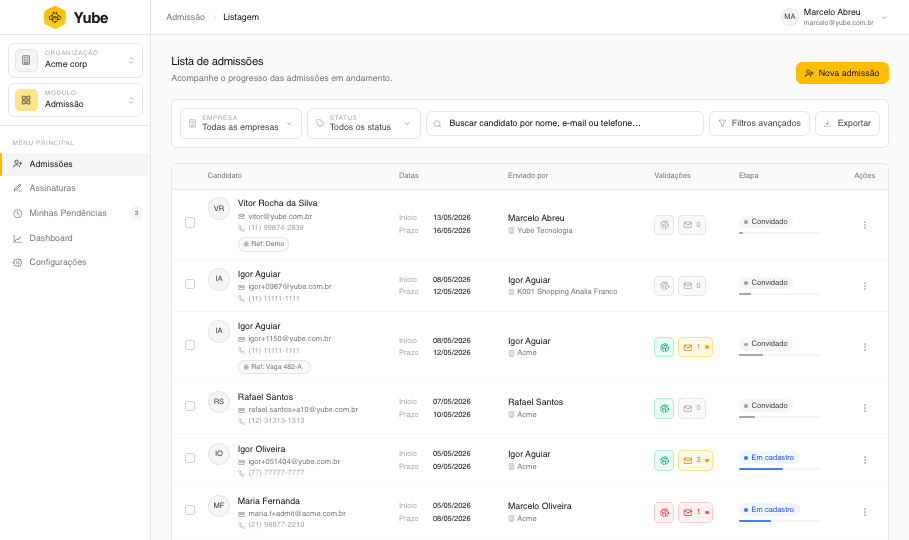Click the Yube hexagon logo icon
The height and width of the screenshot is (540, 909).
[55, 17]
